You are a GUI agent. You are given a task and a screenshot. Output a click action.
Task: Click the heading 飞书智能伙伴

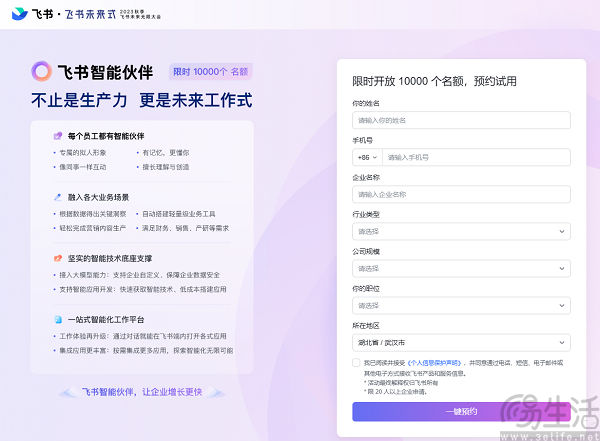tap(105, 72)
